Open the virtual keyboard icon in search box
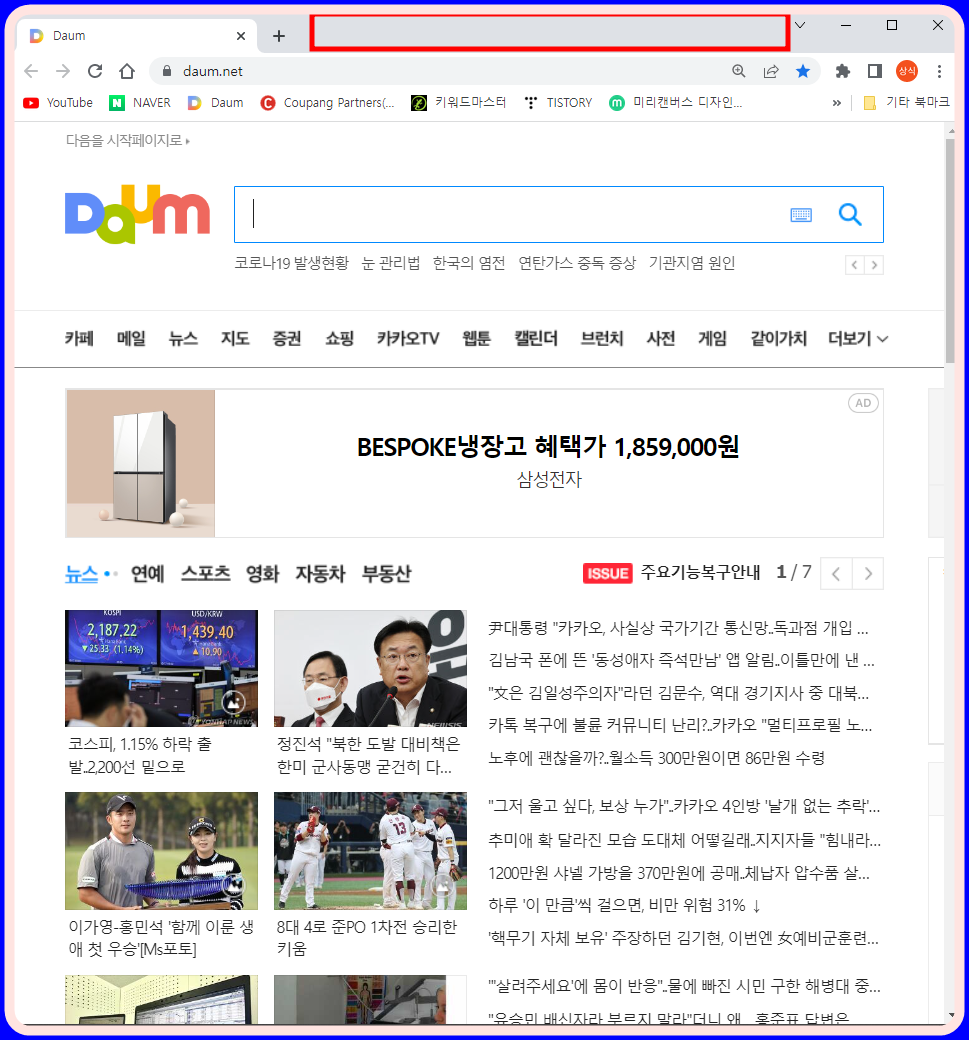The image size is (969, 1040). click(x=801, y=215)
